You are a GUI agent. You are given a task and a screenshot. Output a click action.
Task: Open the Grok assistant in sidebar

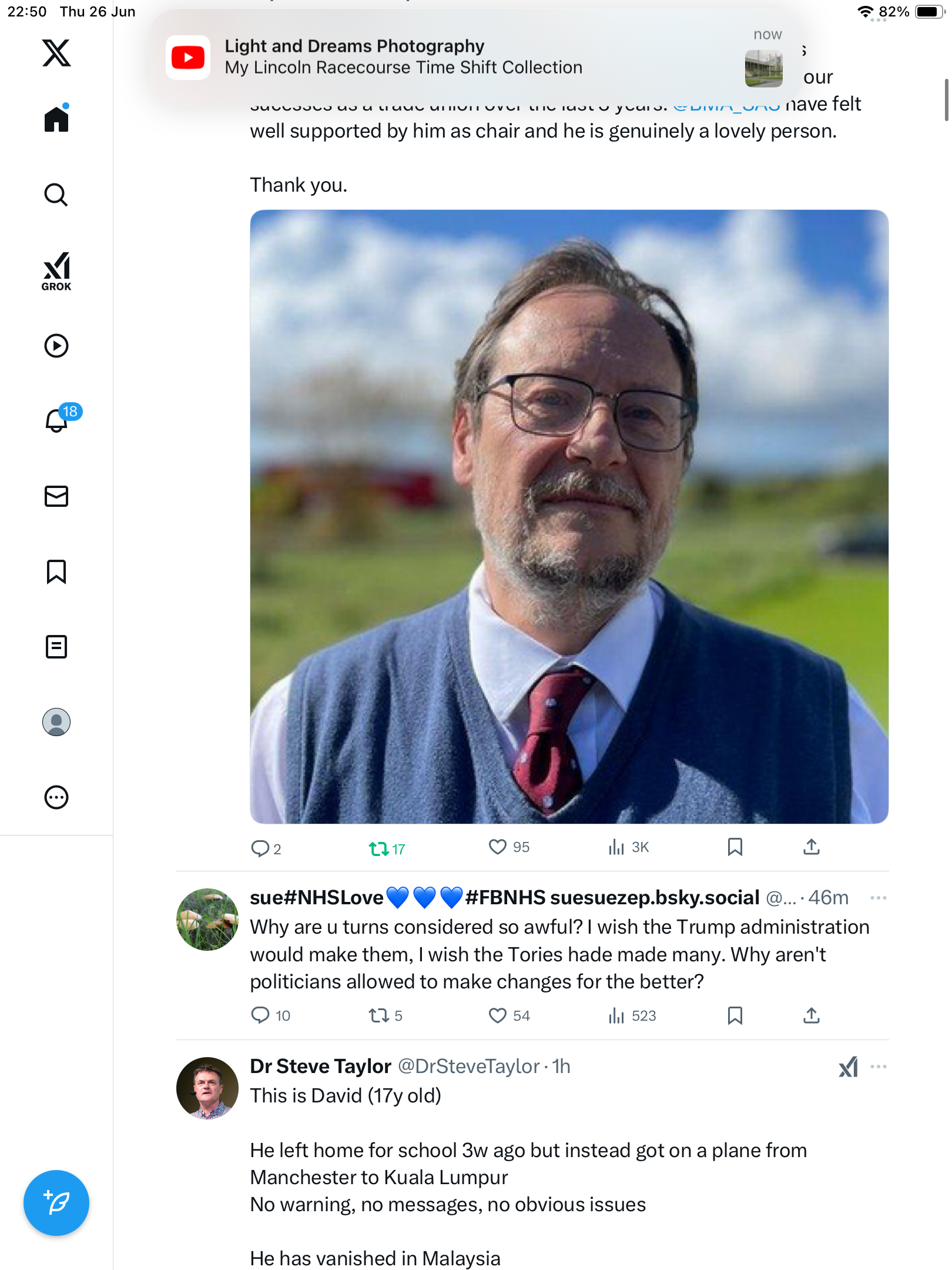56,271
